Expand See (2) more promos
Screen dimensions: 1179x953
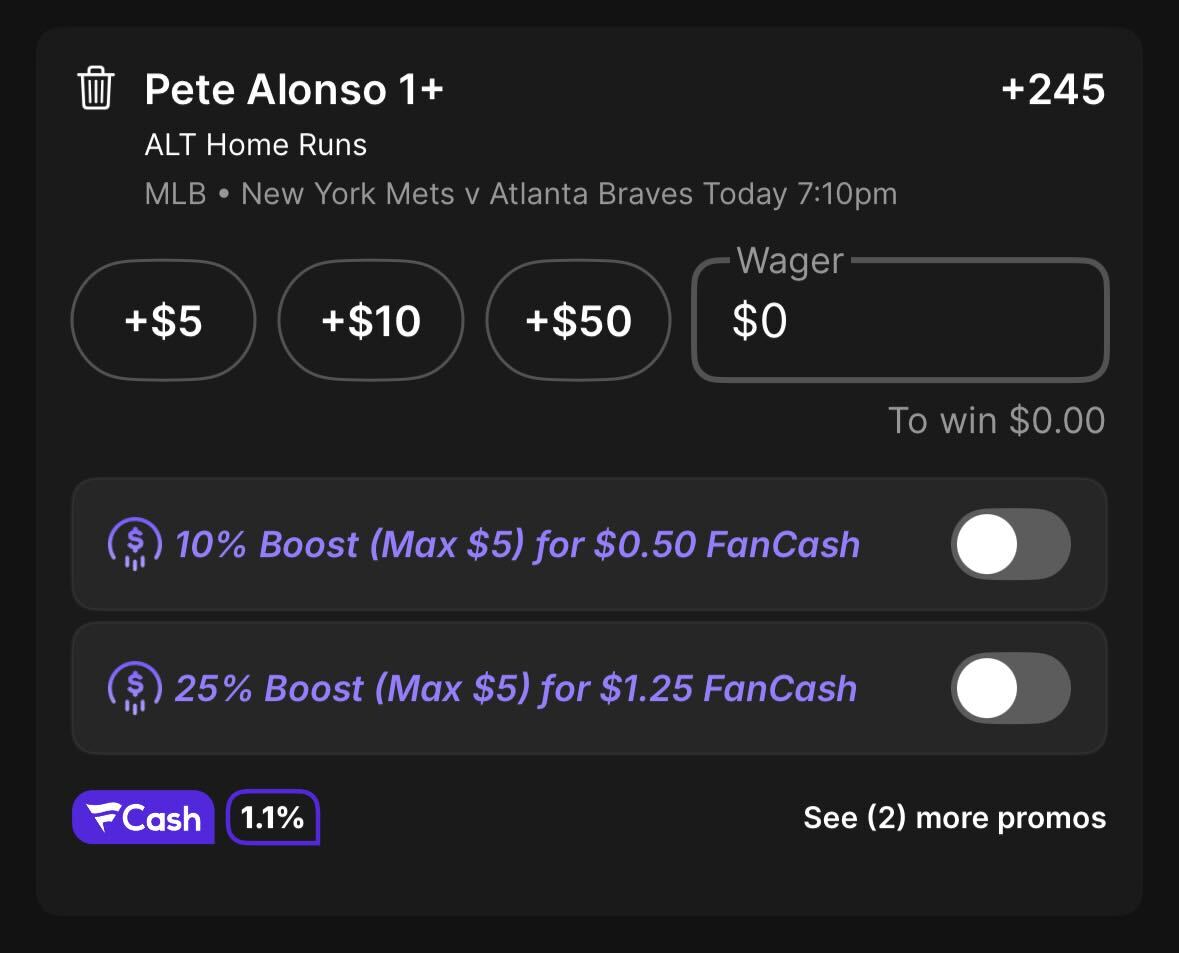954,818
